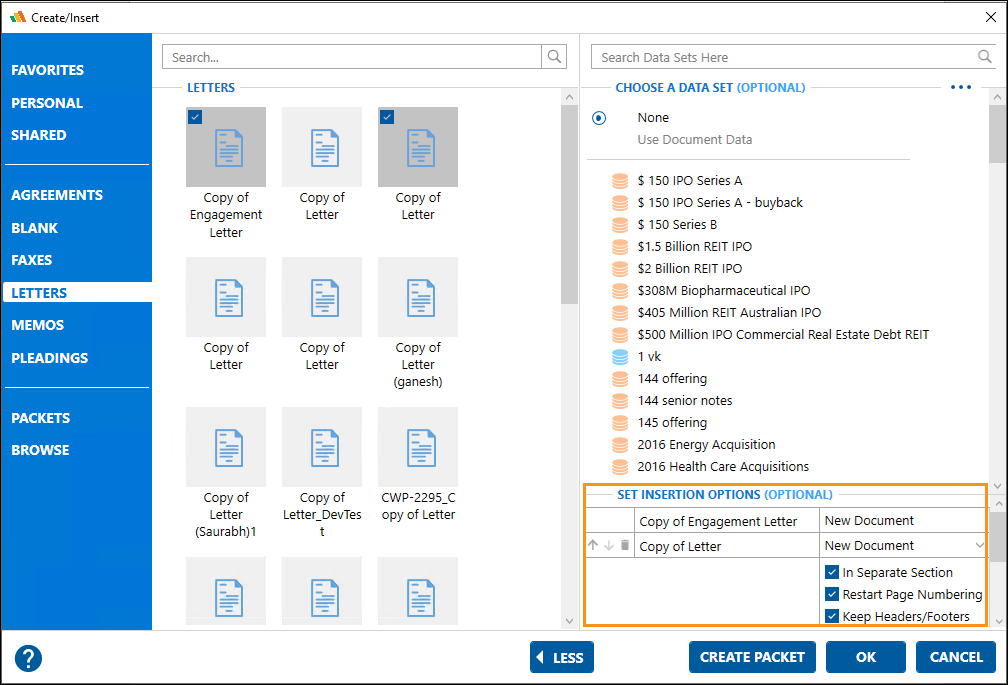The image size is (1008, 685).
Task: Click Copy of Engagement Letter row in insertion options
Action: (x=726, y=521)
